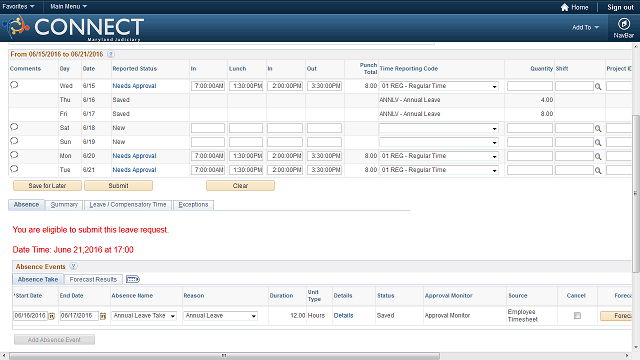
Task: Click empty In field for Sat 6/18
Action: click(x=208, y=128)
